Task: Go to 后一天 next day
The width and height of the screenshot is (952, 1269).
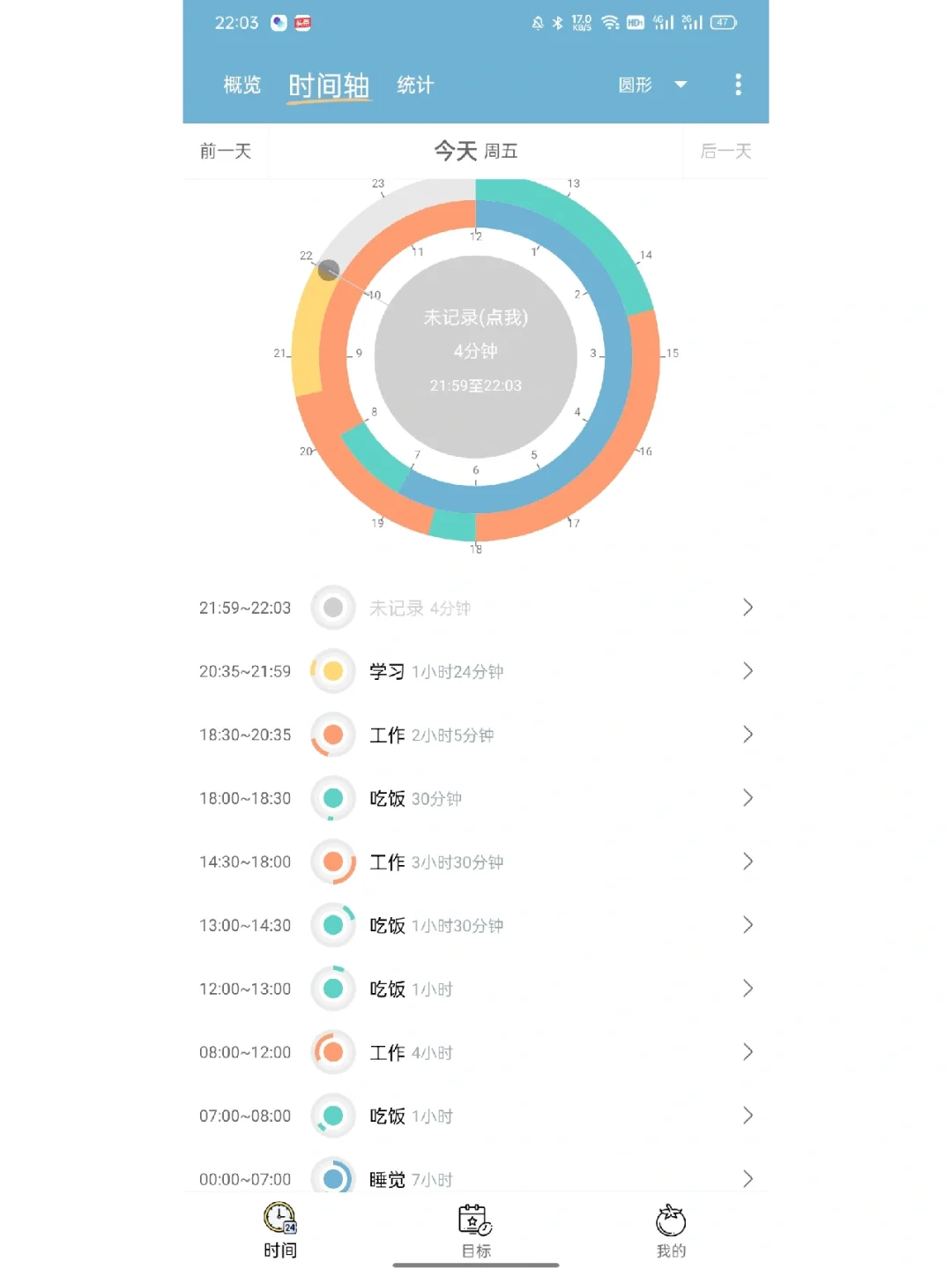Action: click(725, 151)
